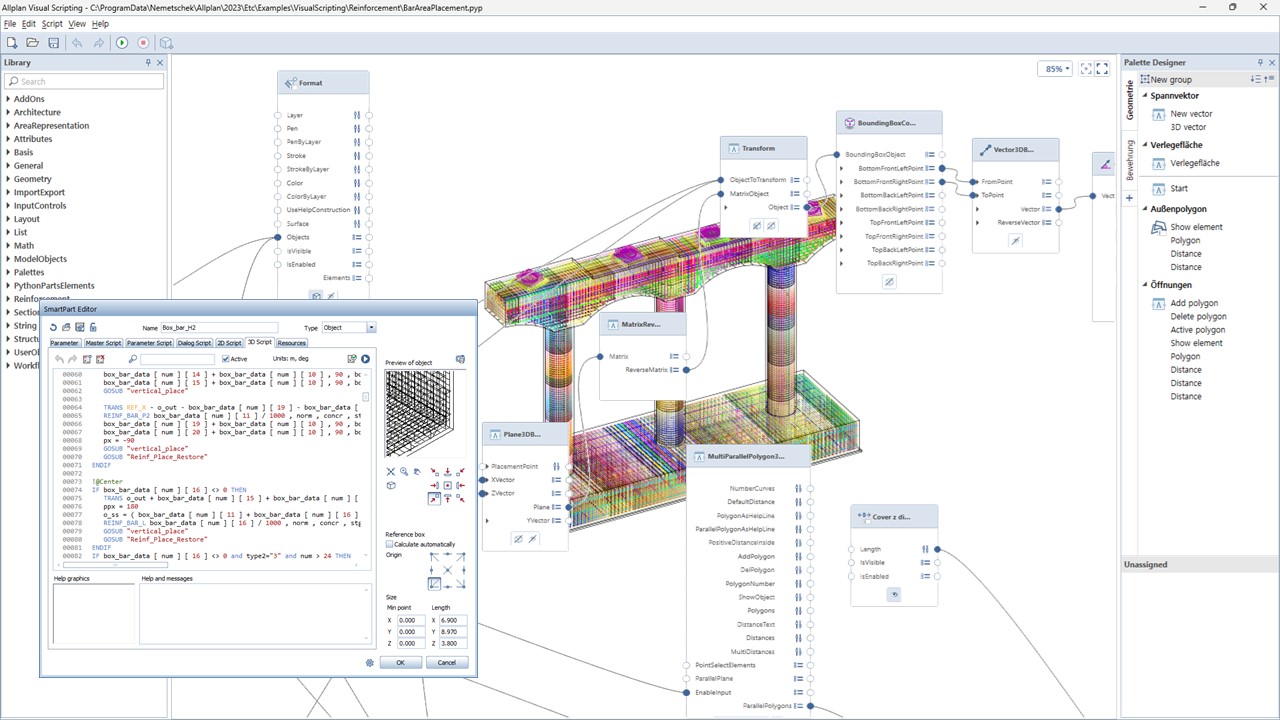The image size is (1280, 720).
Task: Click the Open file folder icon
Action: click(x=32, y=43)
